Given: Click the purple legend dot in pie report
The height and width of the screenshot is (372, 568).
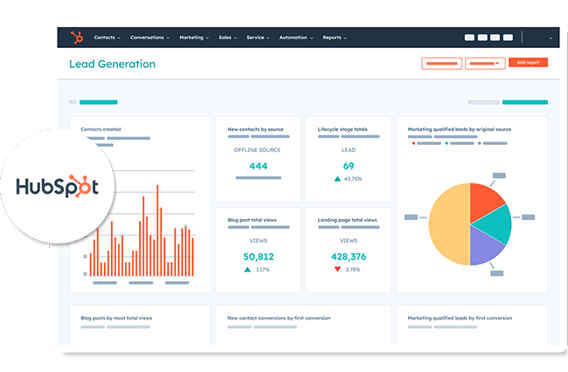Looking at the screenshot, I should coord(479,143).
